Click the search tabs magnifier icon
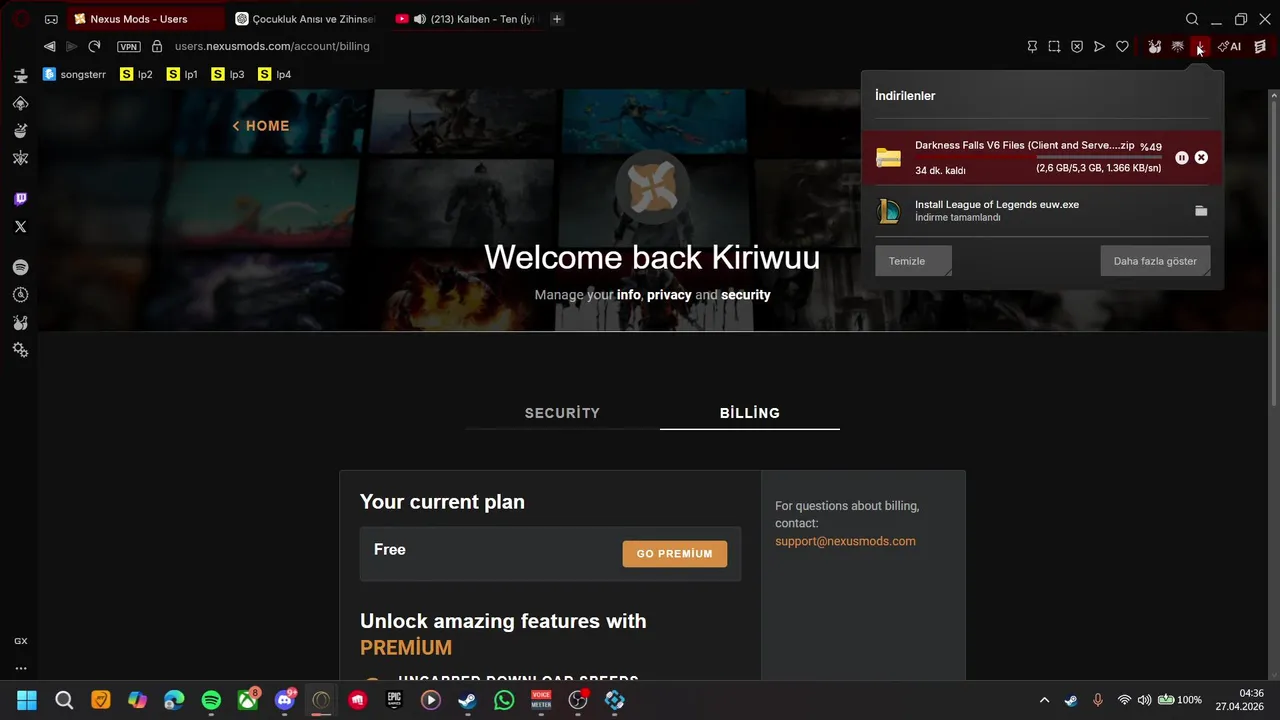This screenshot has height=720, width=1280. click(x=1192, y=19)
